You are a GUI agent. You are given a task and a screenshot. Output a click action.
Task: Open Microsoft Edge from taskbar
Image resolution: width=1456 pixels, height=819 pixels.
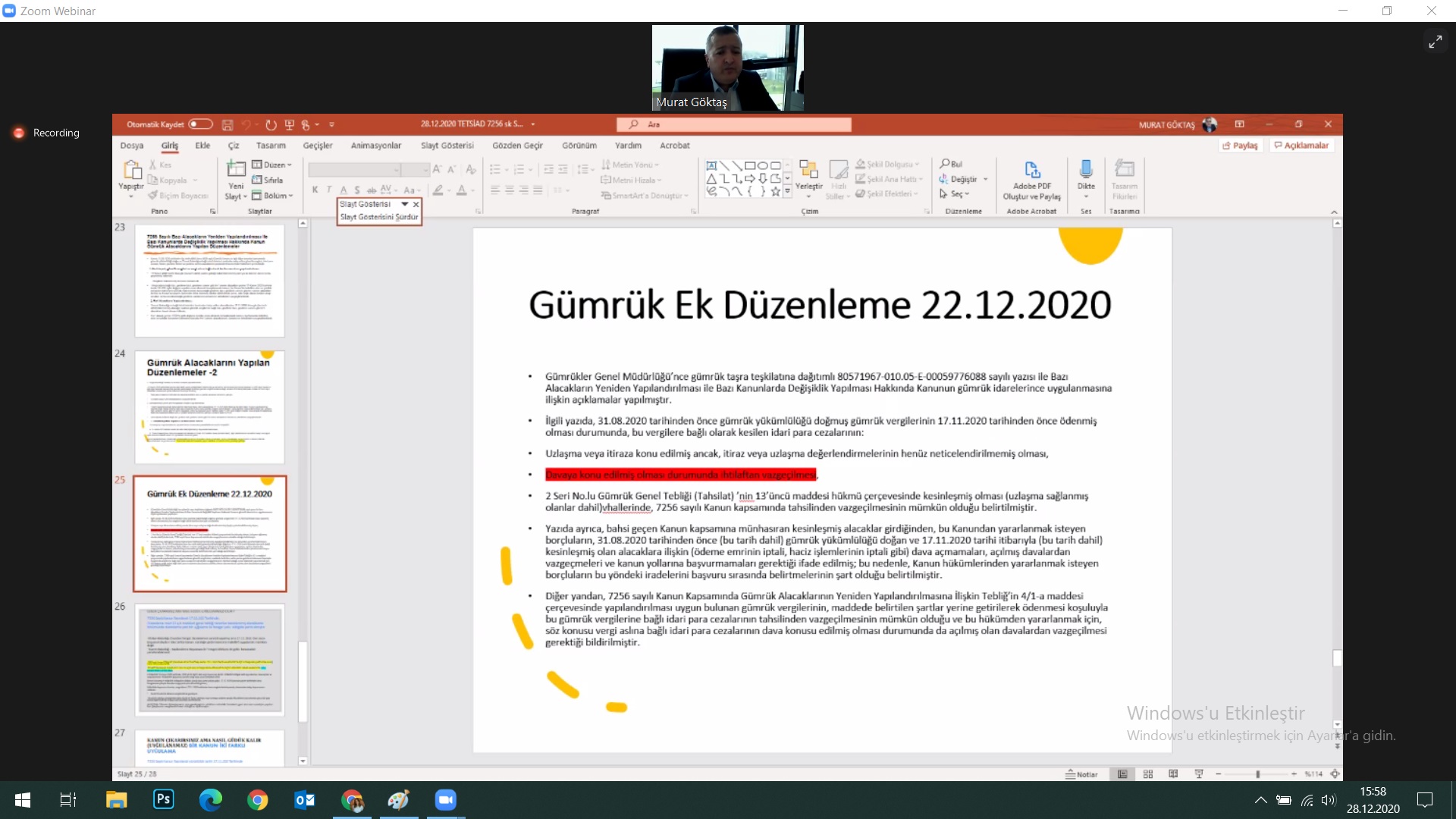point(210,799)
